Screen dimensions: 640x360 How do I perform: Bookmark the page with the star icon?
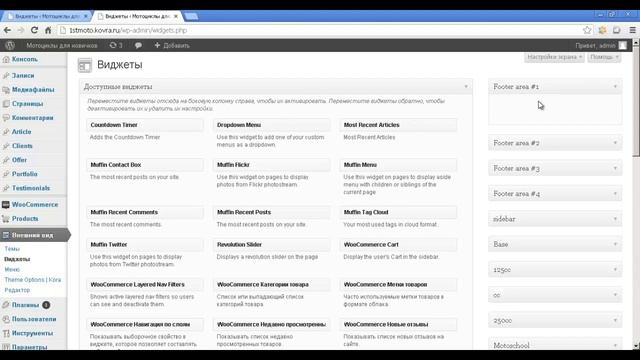pyautogui.click(x=587, y=30)
